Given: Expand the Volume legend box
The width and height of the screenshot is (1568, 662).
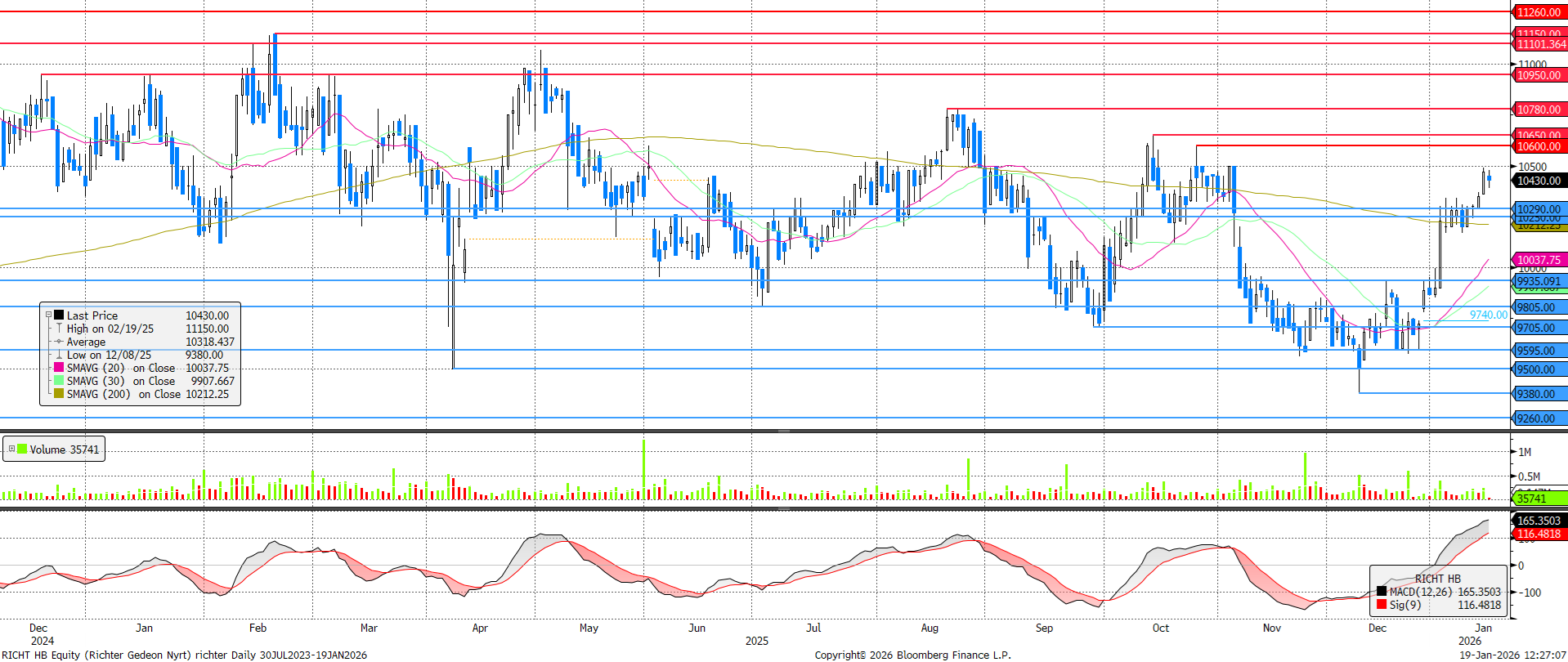Looking at the screenshot, I should (x=11, y=450).
